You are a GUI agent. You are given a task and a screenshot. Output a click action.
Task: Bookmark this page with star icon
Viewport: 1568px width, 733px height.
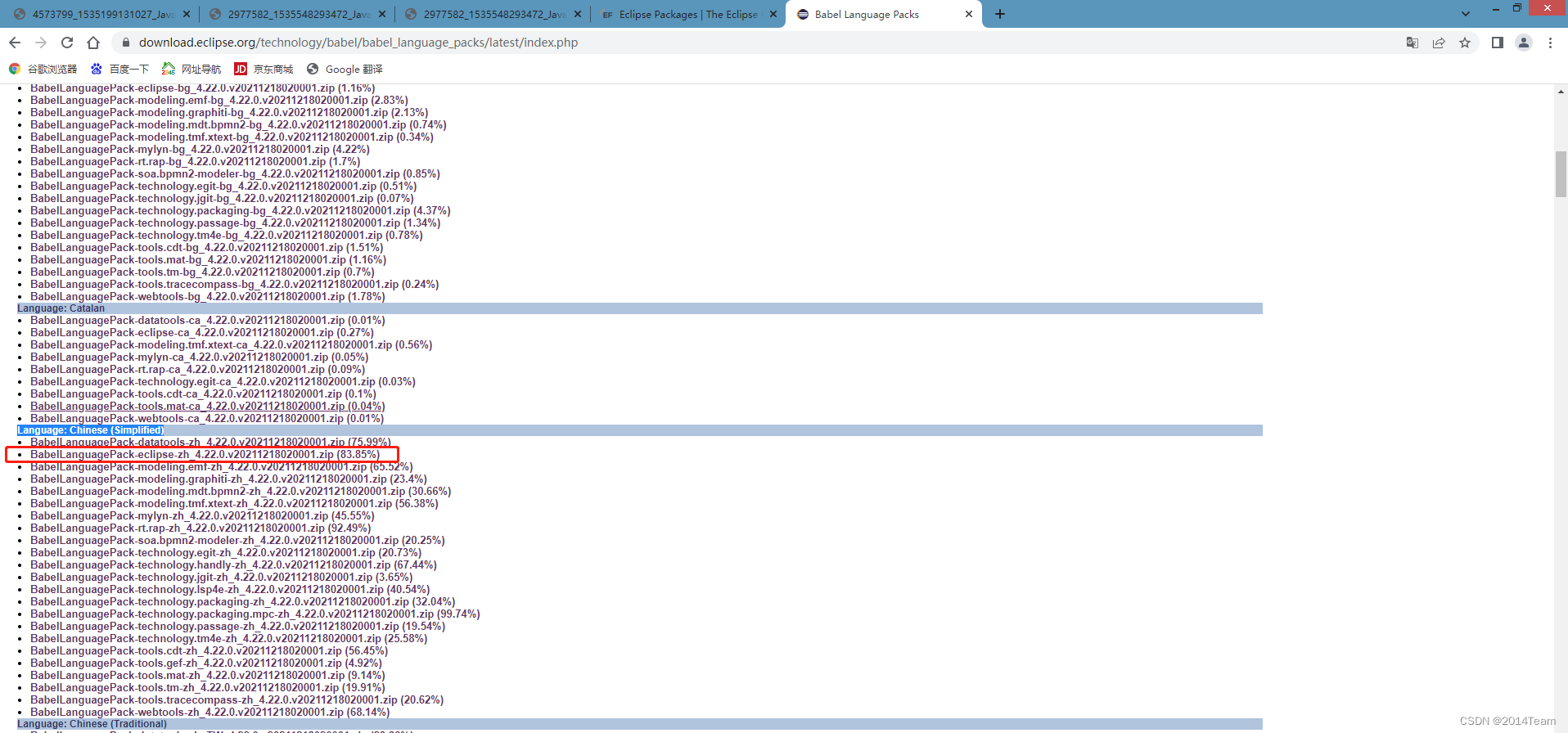tap(1465, 43)
